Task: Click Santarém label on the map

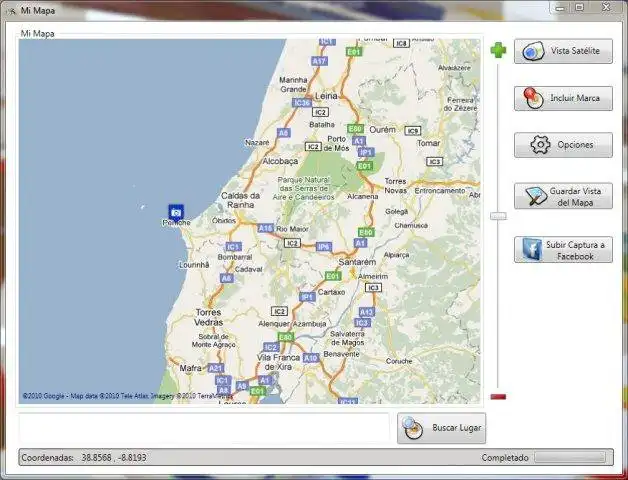Action: (357, 262)
